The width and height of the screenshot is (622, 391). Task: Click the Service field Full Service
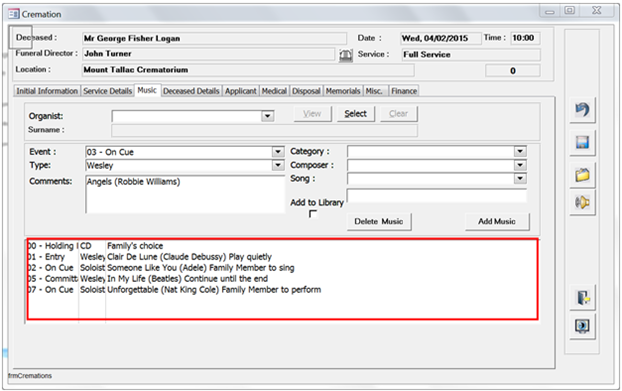pos(471,55)
